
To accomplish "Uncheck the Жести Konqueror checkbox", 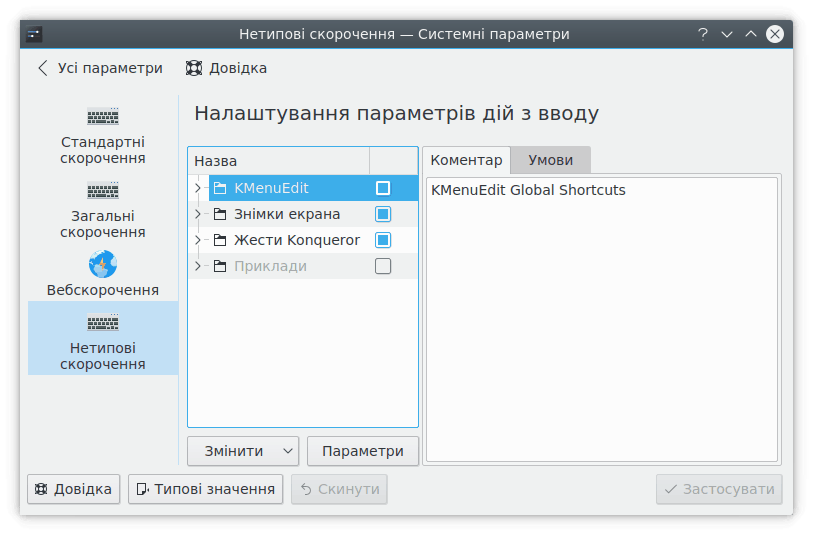I will (x=383, y=240).
